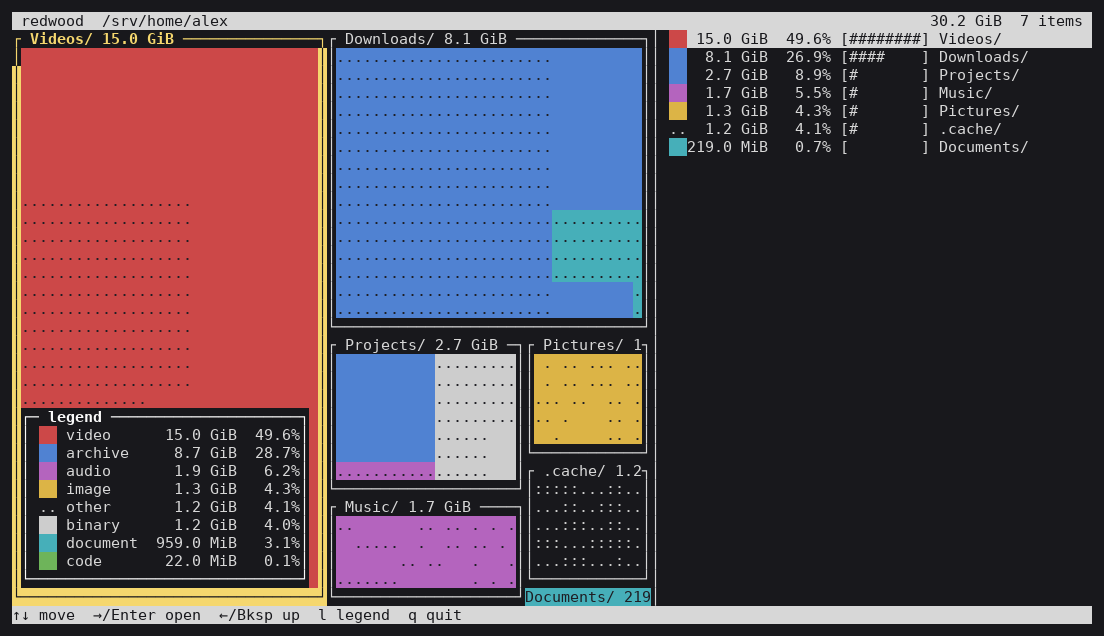Click the gray binary block inside Projects
This screenshot has width=1104, height=636.
pyautogui.click(x=475, y=417)
